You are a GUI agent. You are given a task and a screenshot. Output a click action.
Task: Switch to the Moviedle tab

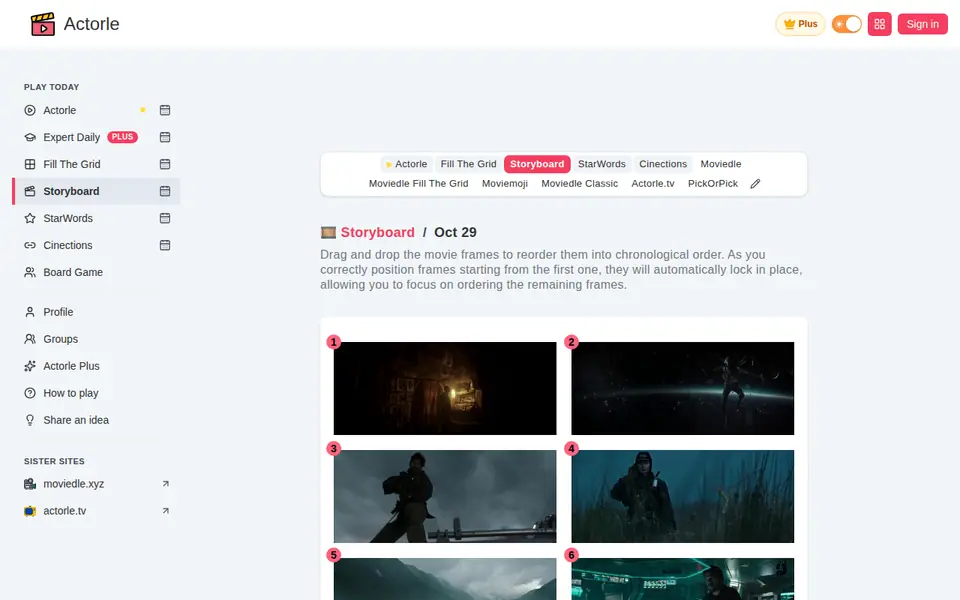tap(721, 164)
